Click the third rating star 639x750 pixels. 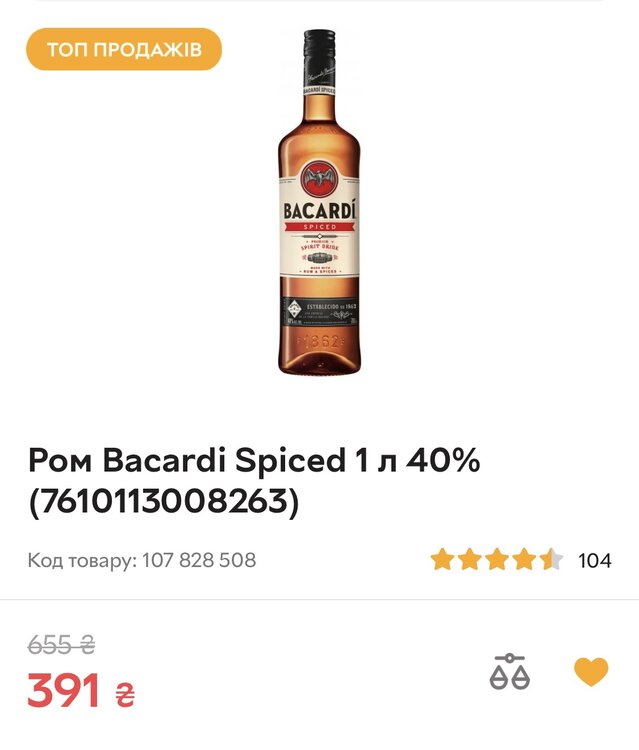click(x=496, y=560)
